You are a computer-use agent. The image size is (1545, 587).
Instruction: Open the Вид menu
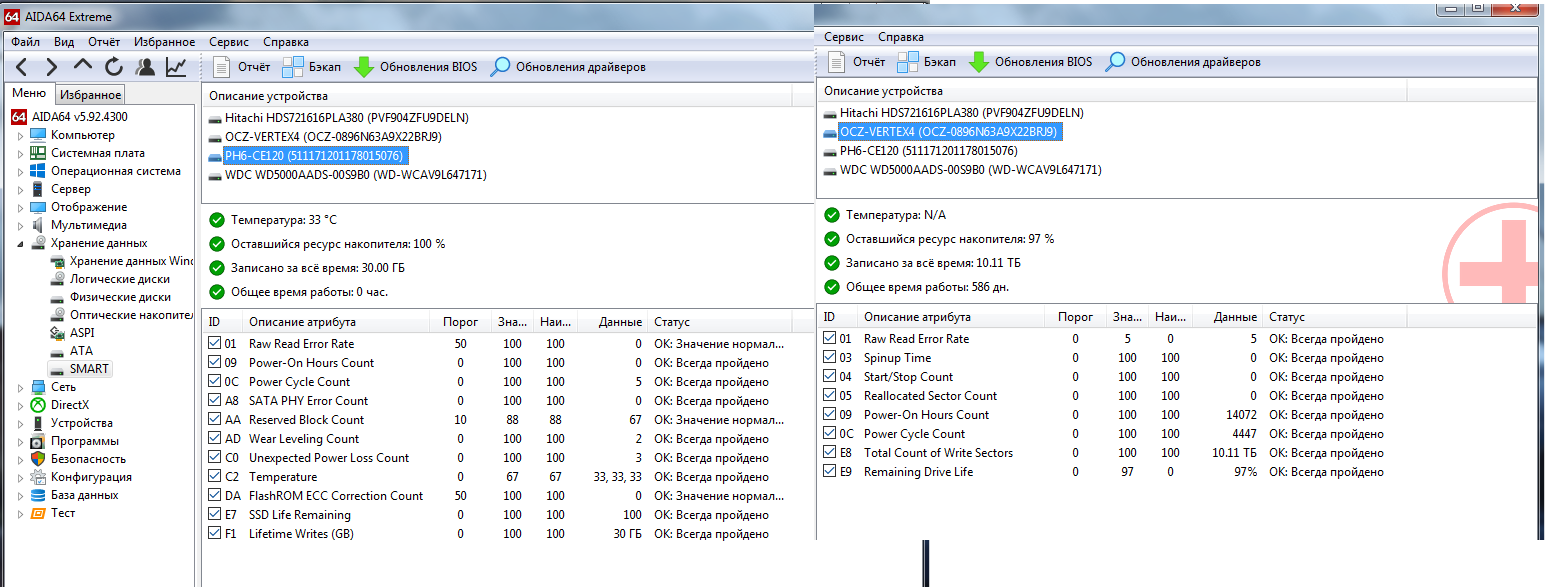64,42
